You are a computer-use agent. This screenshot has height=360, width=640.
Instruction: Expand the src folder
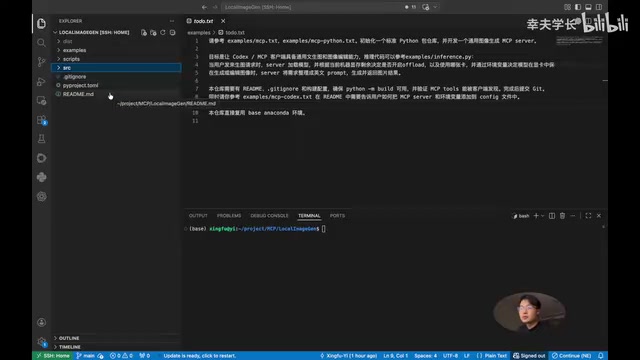(x=116, y=68)
